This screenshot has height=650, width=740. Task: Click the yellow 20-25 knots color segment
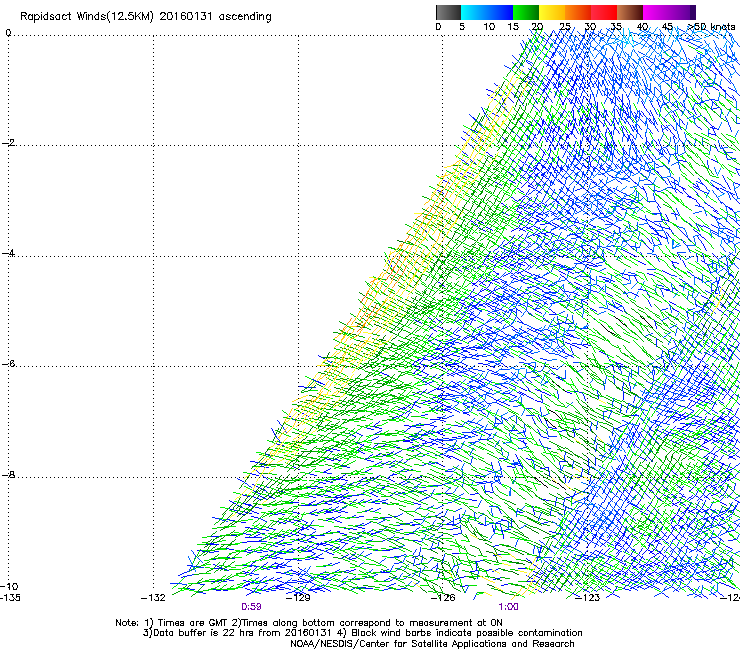(552, 12)
